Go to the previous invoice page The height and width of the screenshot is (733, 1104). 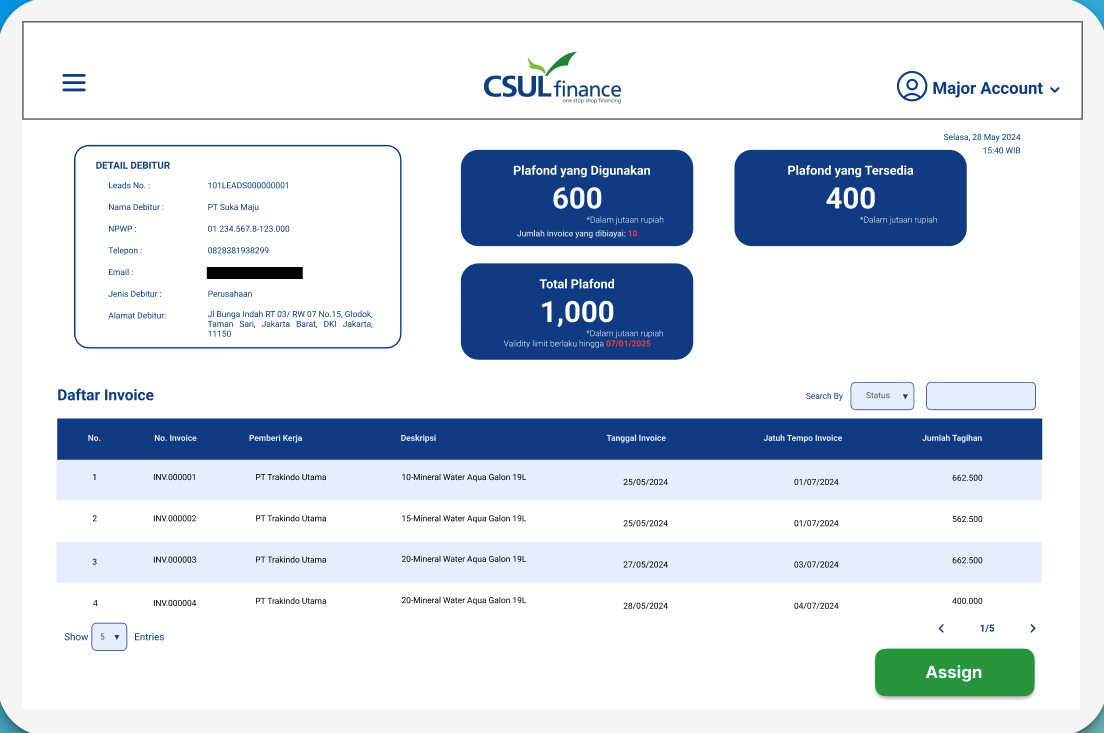click(x=941, y=628)
